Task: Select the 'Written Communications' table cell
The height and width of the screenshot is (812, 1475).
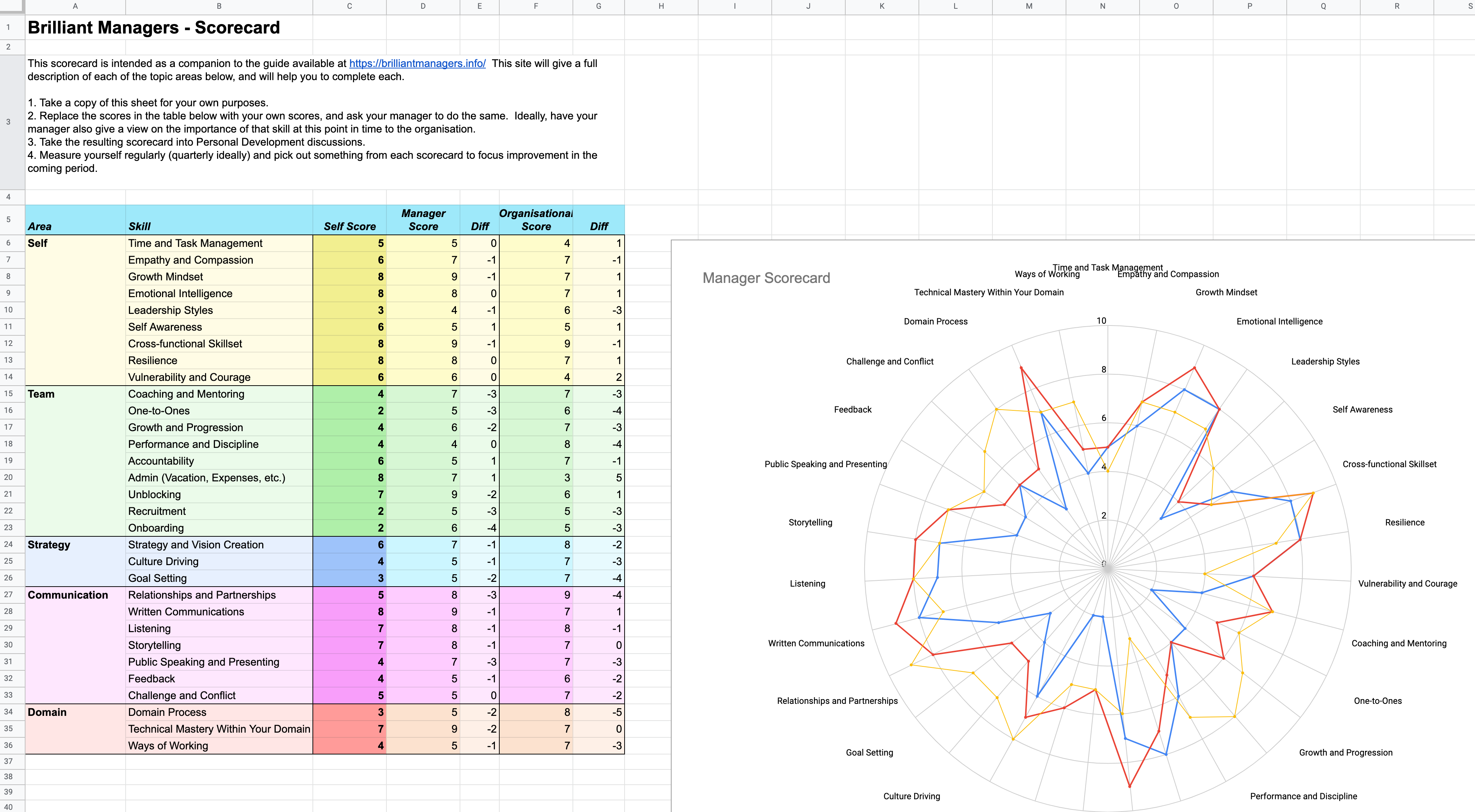Action: tap(219, 612)
